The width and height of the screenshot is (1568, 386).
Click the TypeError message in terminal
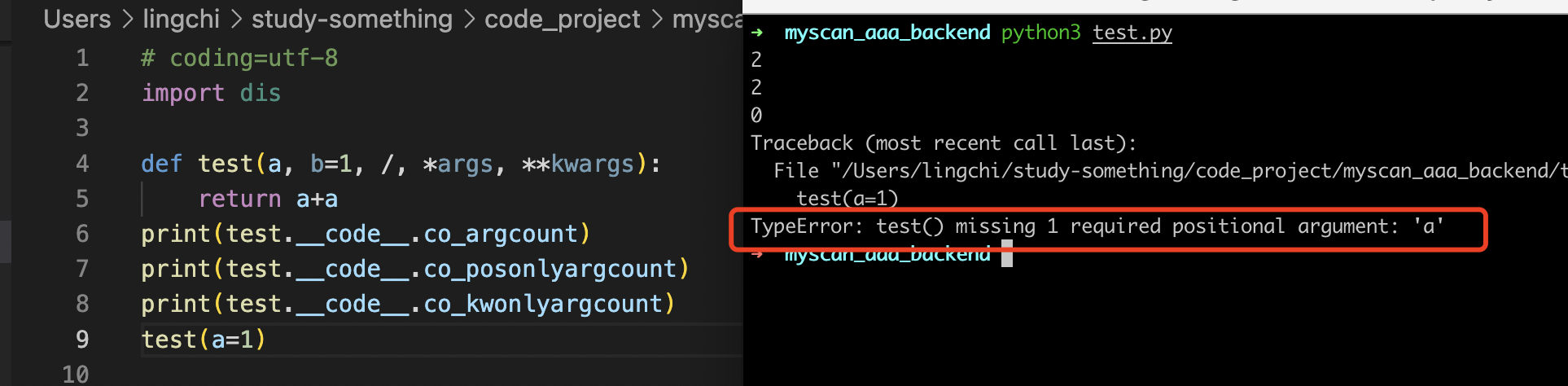click(1096, 226)
